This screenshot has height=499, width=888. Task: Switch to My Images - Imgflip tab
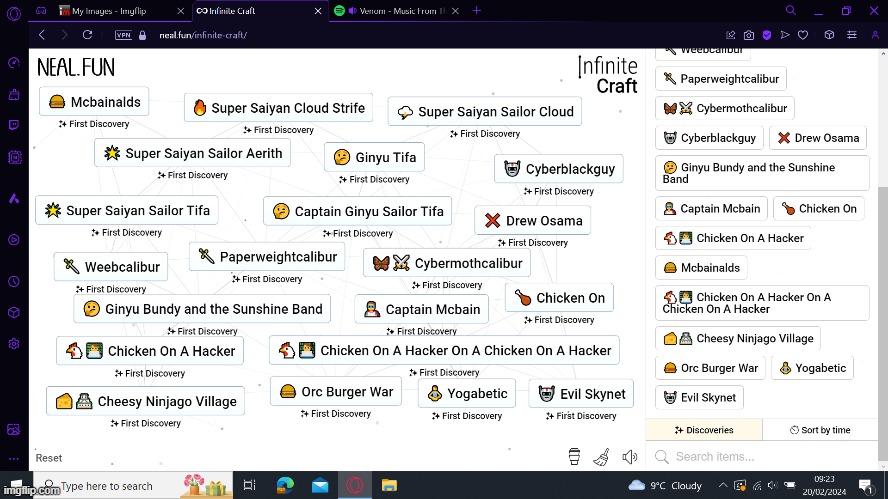109,11
